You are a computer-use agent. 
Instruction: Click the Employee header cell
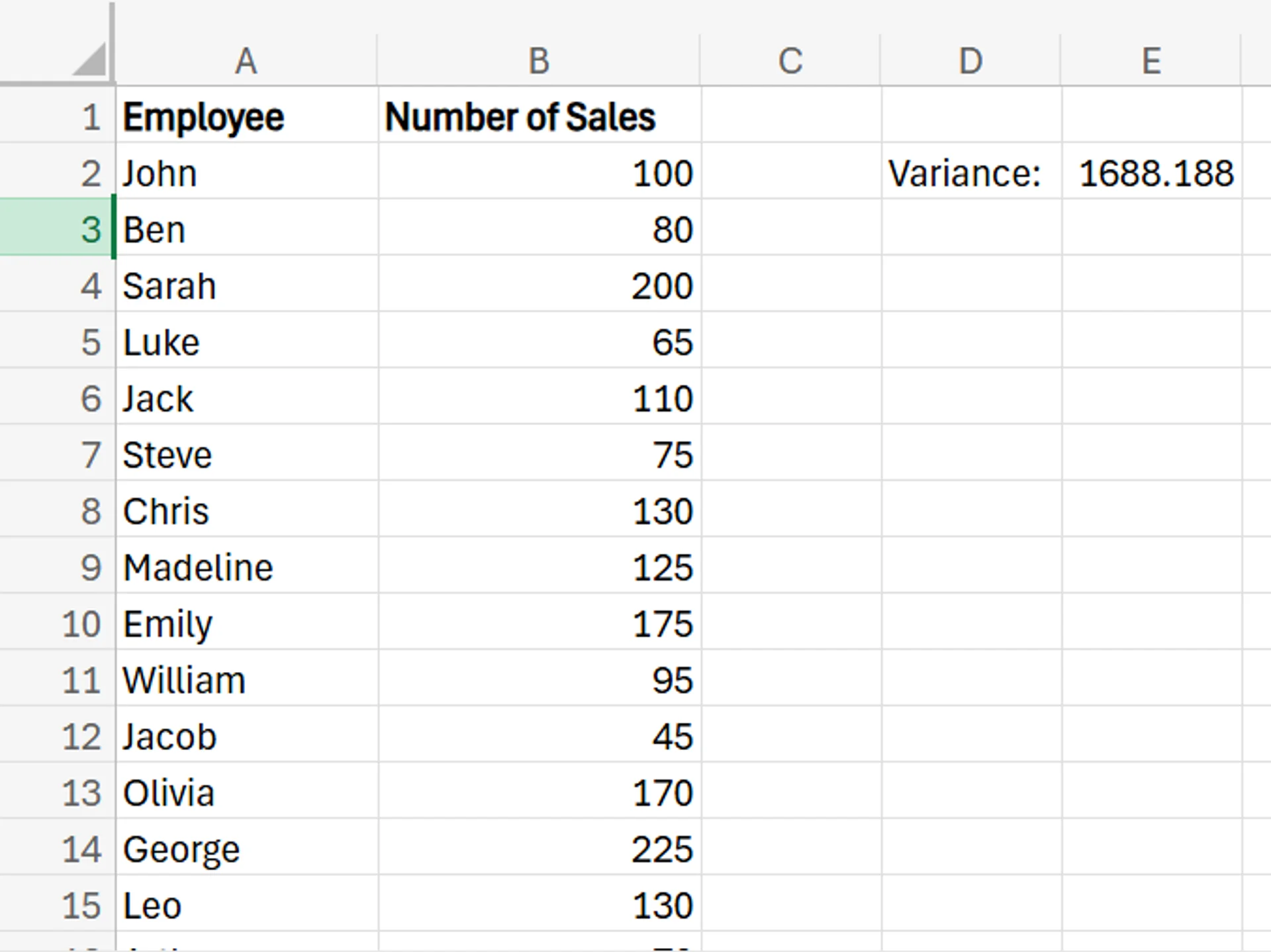[245, 117]
